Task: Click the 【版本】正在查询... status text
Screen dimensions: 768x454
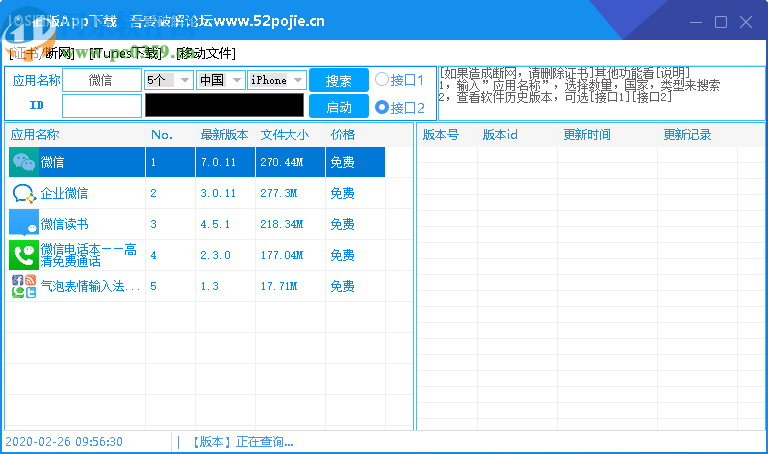Action: coord(240,442)
